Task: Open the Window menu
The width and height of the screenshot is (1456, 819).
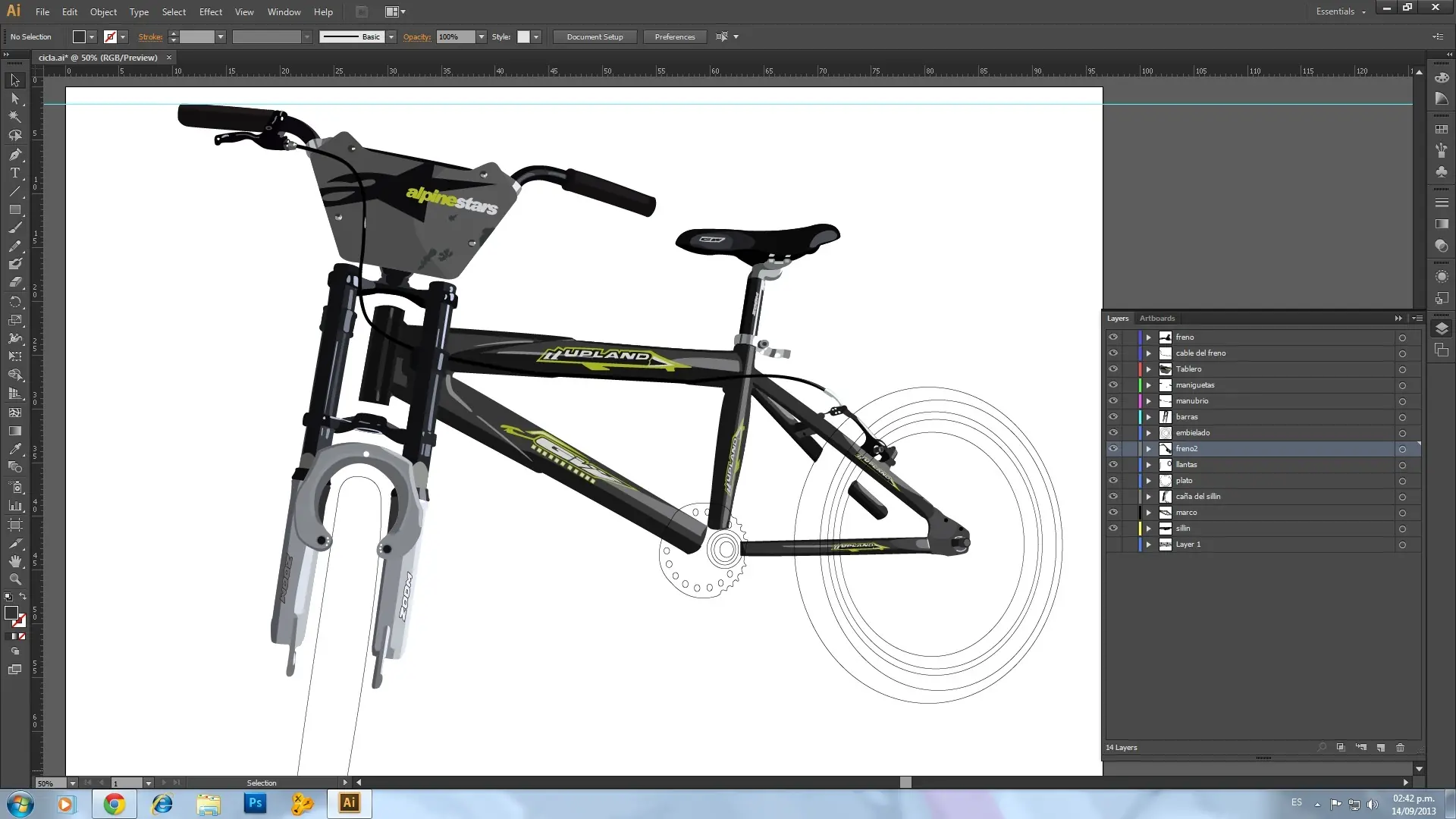Action: (284, 12)
